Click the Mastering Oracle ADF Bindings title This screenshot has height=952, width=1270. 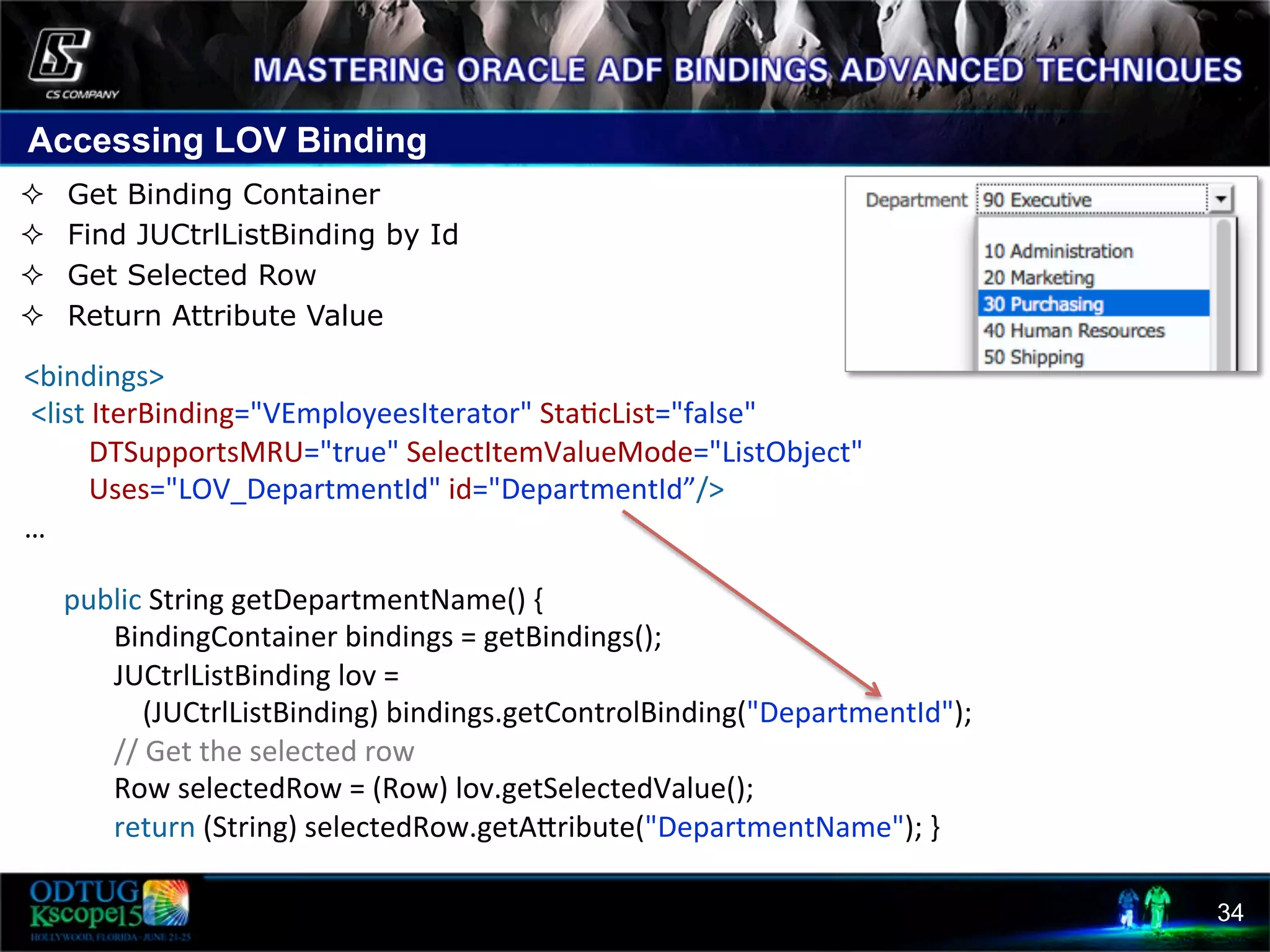point(747,70)
